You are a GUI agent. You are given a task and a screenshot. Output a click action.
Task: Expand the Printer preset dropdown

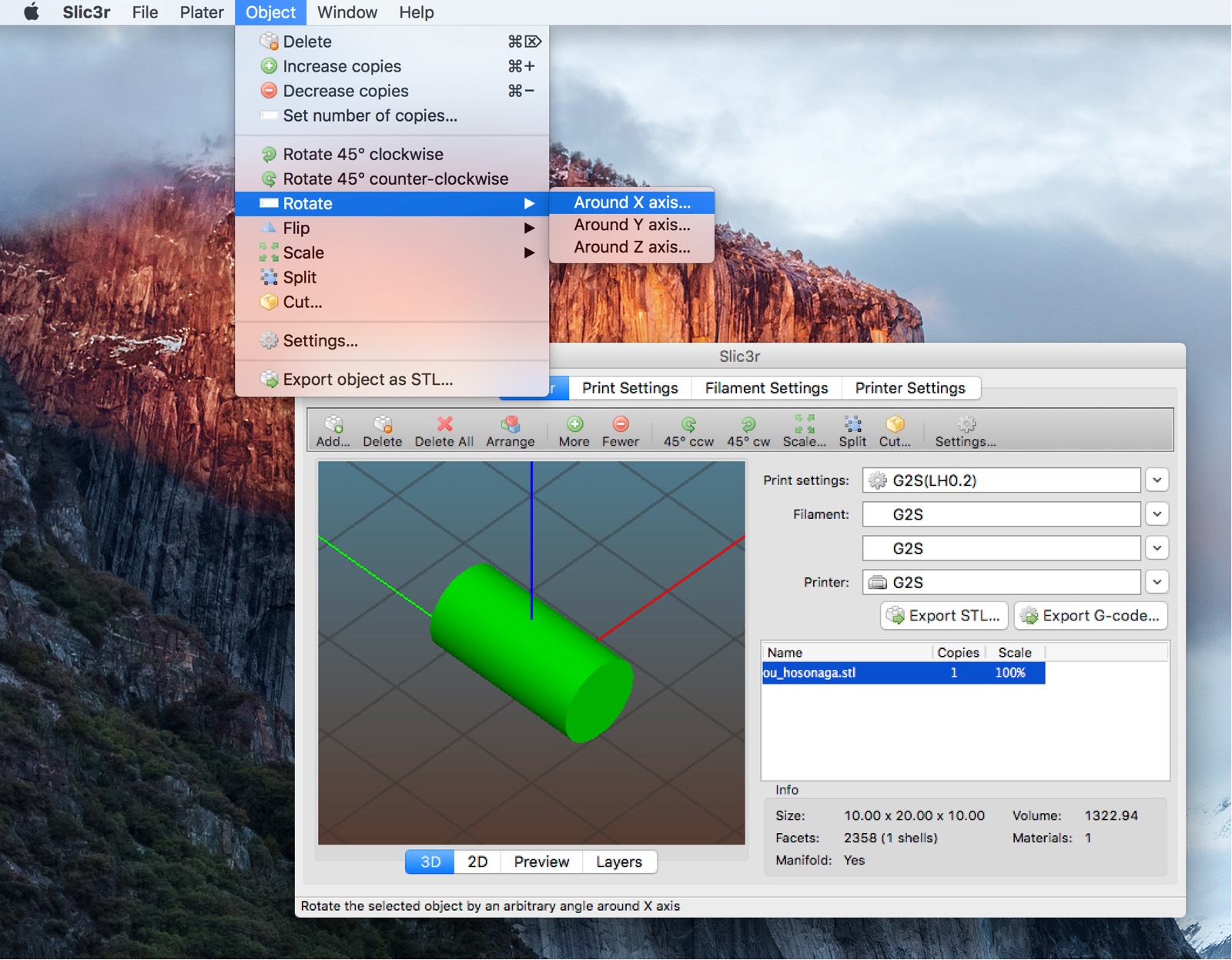click(x=1157, y=582)
